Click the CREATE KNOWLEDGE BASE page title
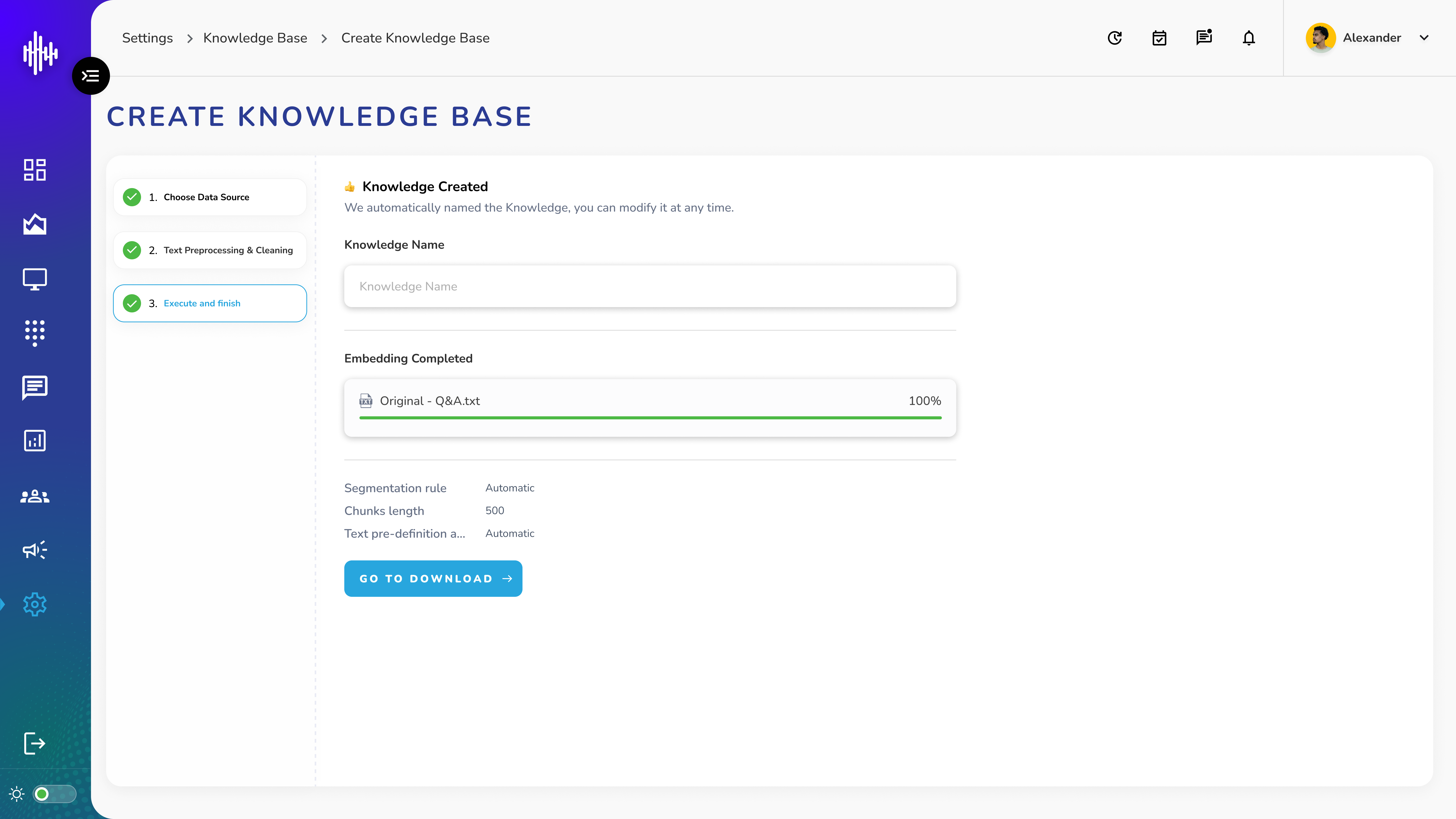 (x=319, y=117)
